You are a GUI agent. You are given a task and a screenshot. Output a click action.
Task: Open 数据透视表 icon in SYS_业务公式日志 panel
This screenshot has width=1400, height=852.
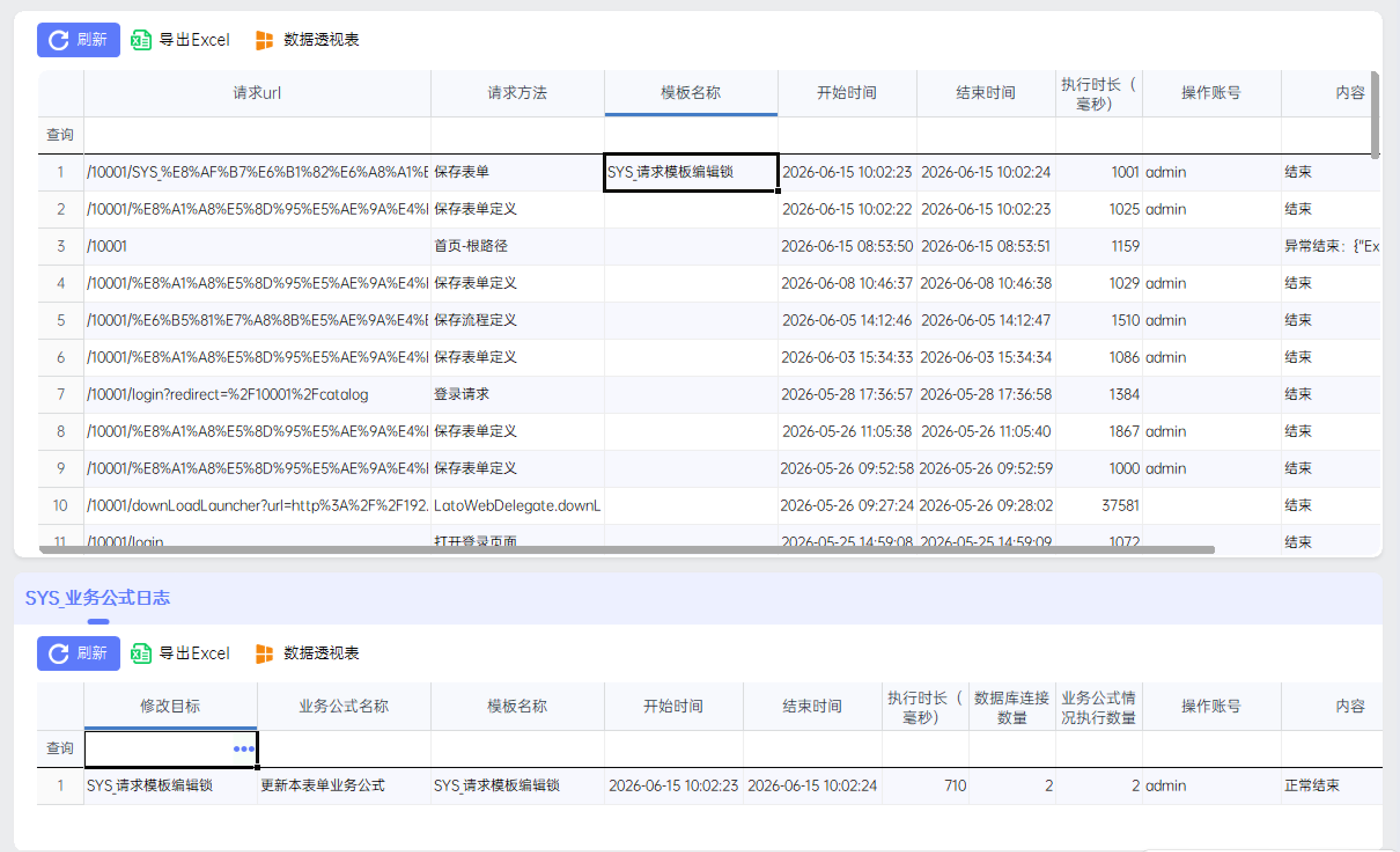click(264, 653)
